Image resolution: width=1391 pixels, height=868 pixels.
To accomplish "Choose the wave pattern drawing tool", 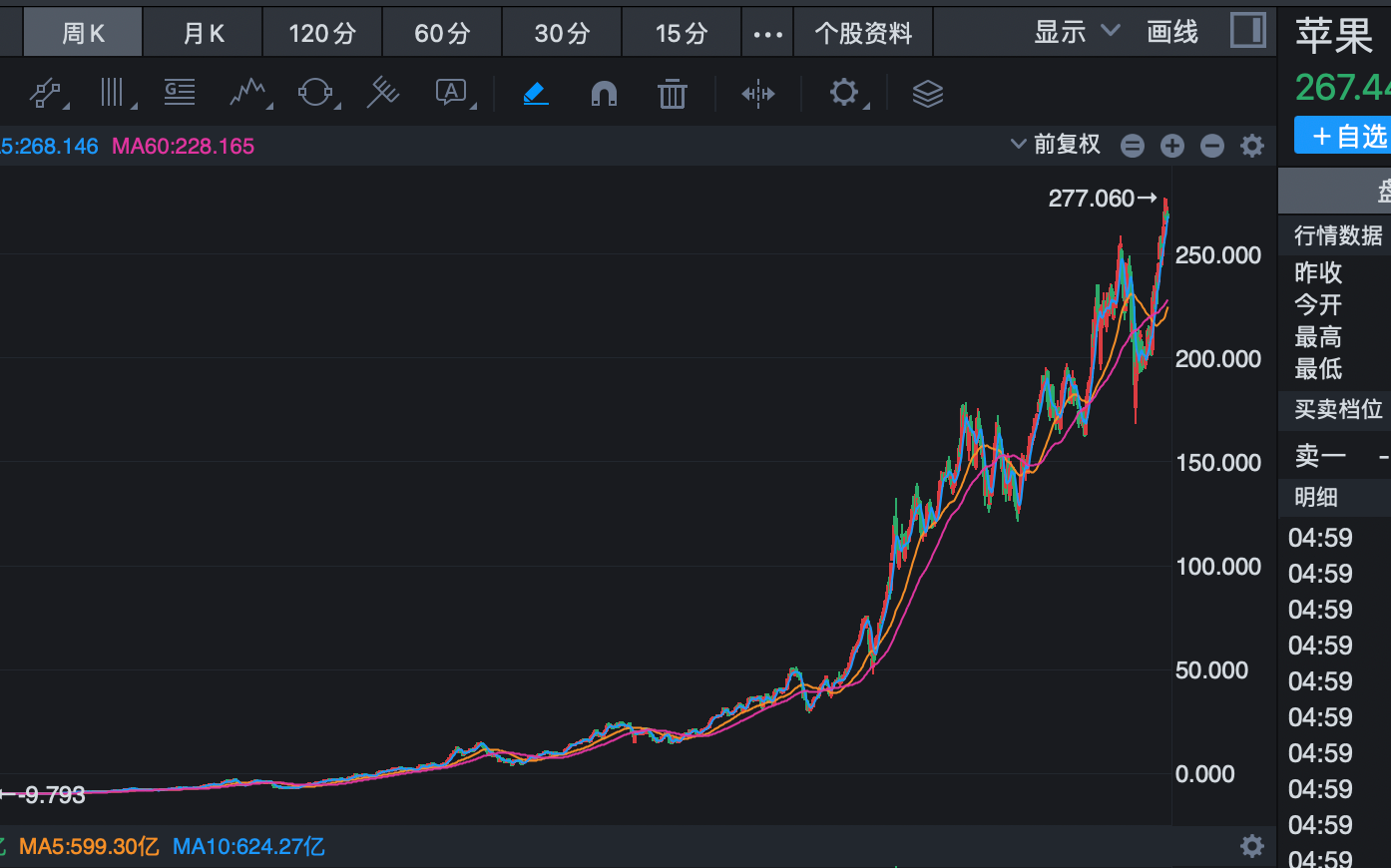I will click(x=248, y=94).
